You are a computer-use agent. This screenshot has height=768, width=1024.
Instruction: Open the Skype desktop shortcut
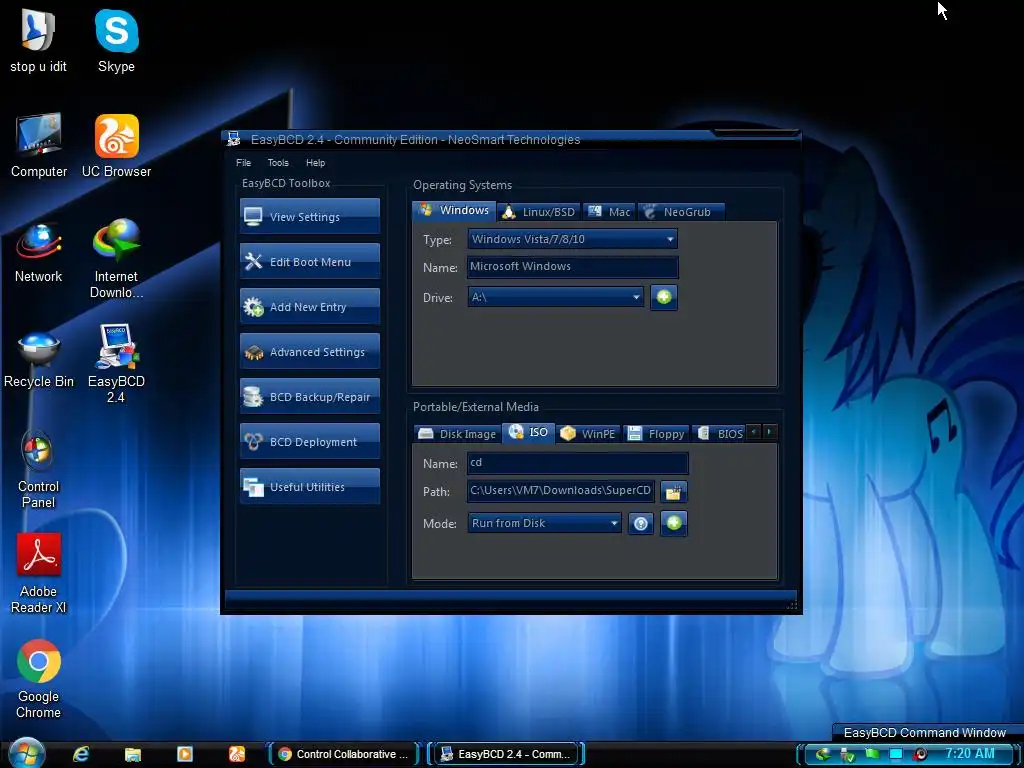116,40
